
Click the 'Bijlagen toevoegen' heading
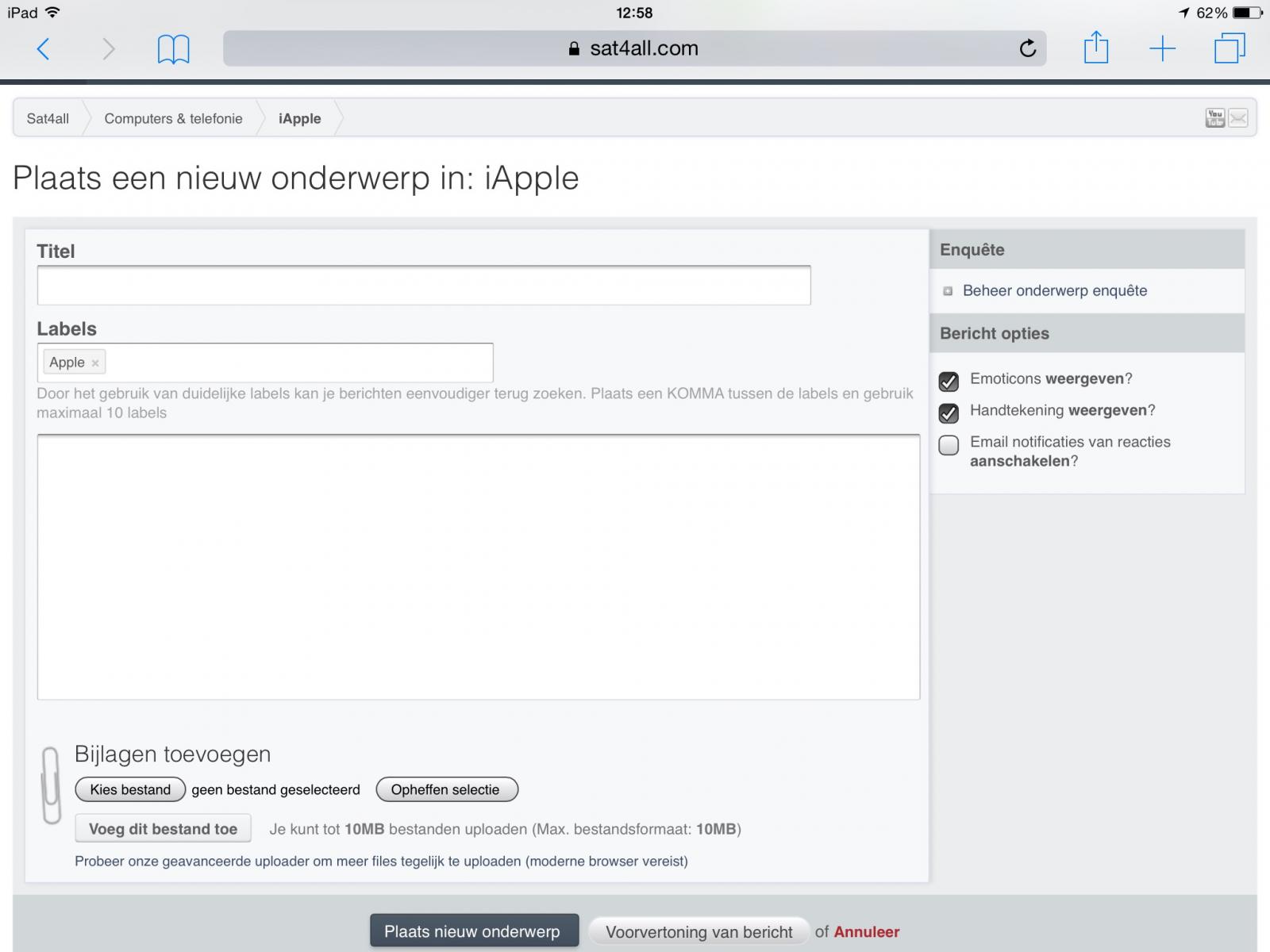click(173, 754)
